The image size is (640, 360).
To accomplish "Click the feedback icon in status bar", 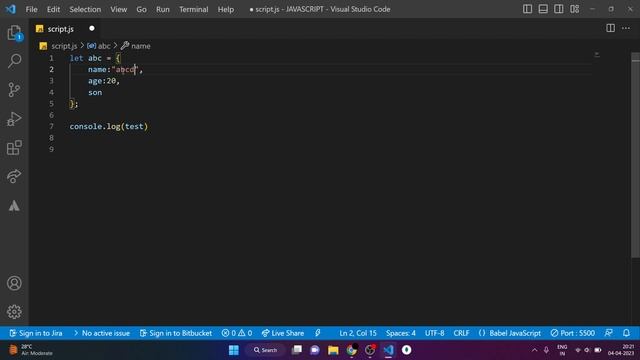I will (x=609, y=333).
